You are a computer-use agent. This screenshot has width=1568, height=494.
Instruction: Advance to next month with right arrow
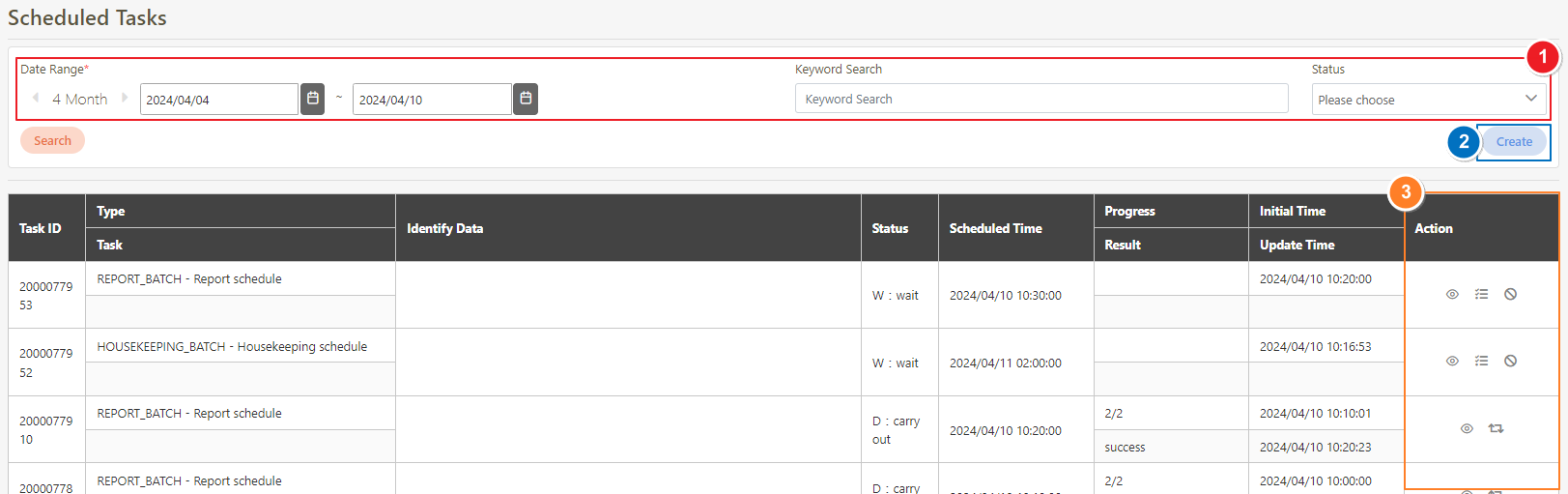[125, 99]
